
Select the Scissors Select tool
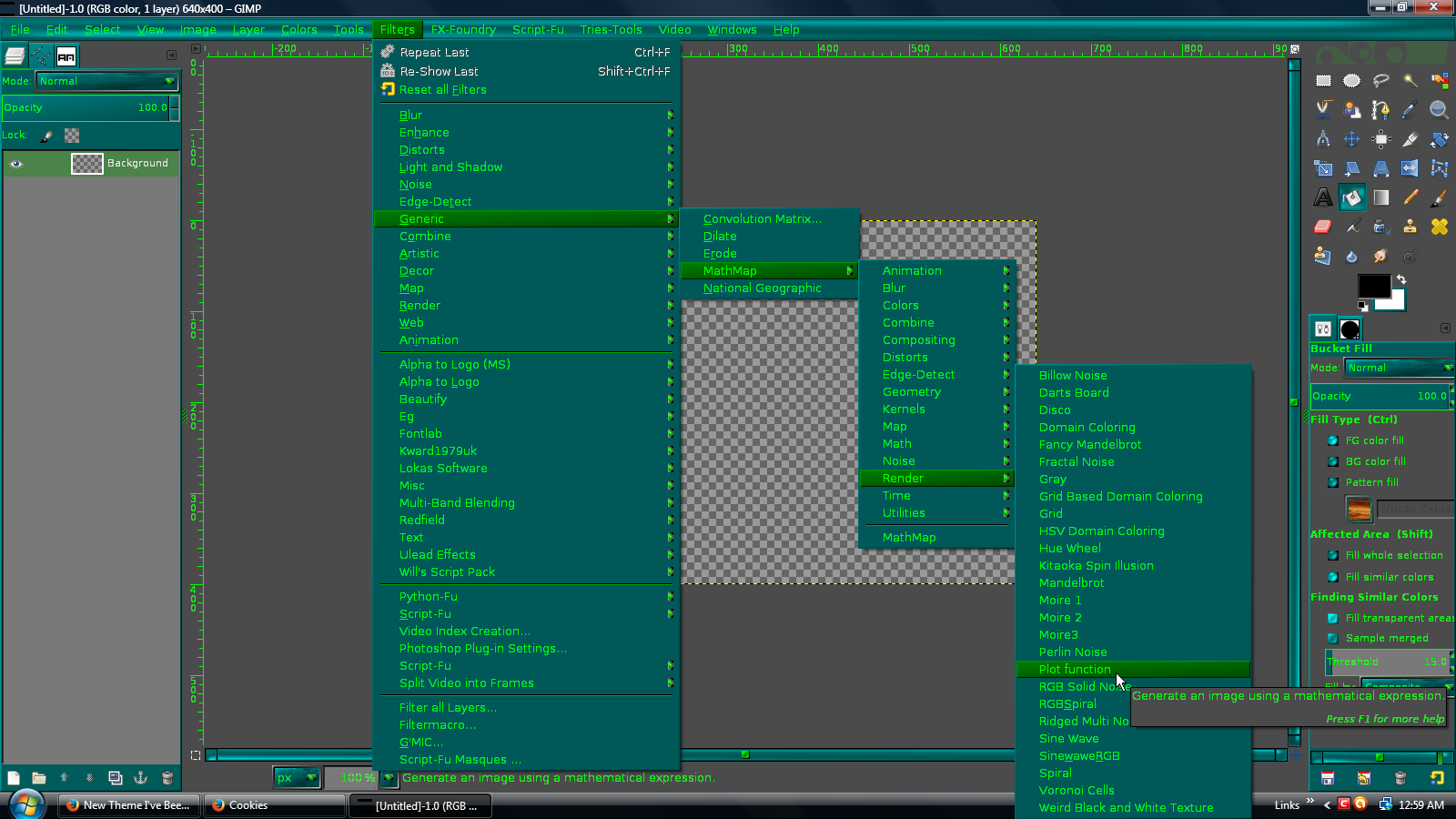pyautogui.click(x=1323, y=110)
